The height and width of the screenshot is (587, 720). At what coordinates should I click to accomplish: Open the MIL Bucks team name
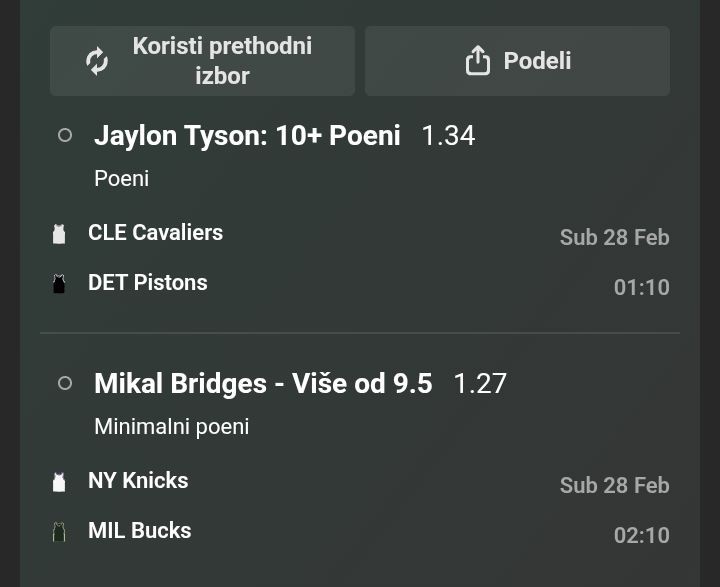(x=139, y=530)
